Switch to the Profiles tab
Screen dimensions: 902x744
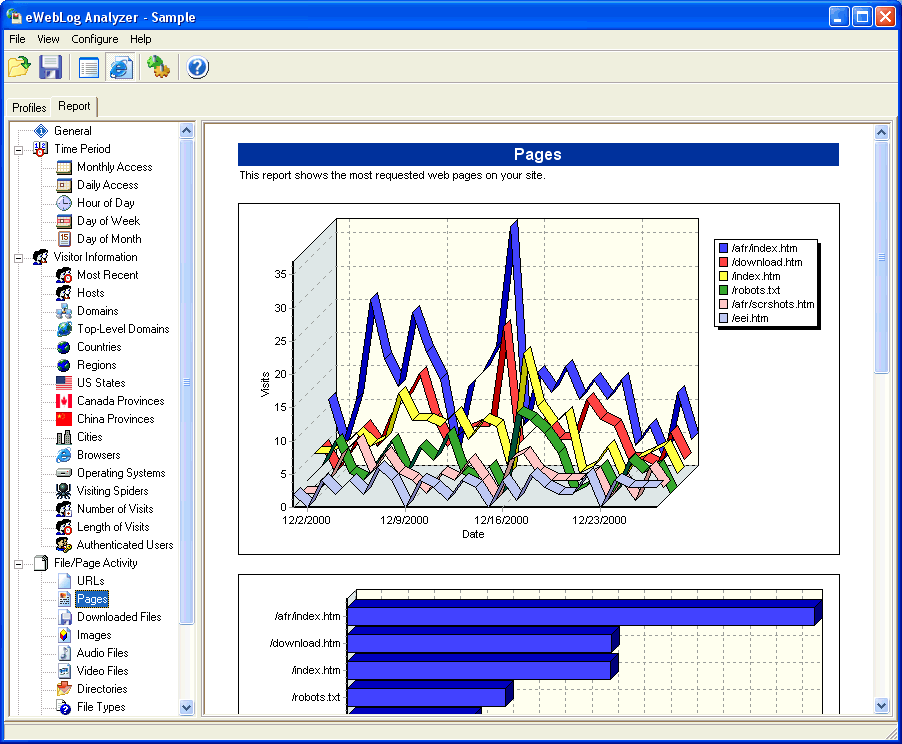29,108
